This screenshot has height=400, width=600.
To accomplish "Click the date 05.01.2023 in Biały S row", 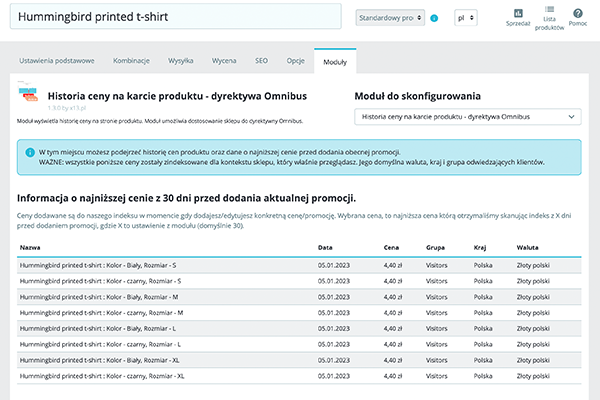I will 334,265.
